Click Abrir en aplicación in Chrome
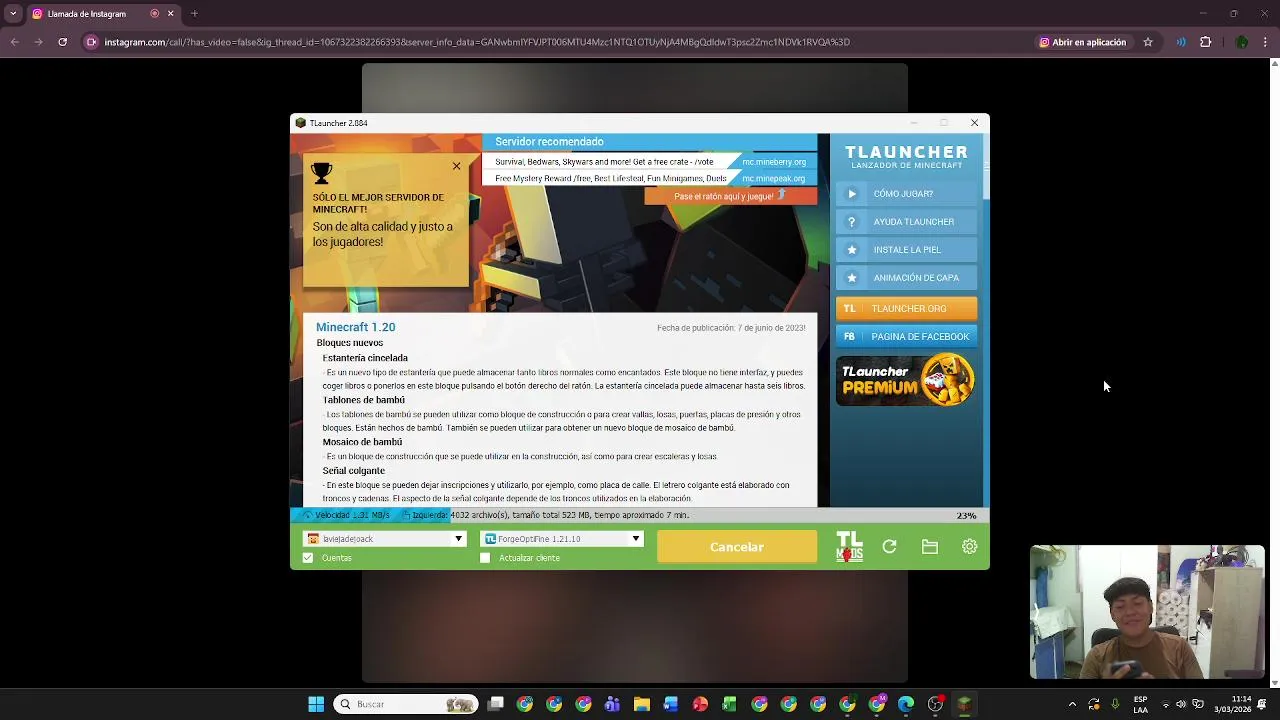 tap(1082, 42)
